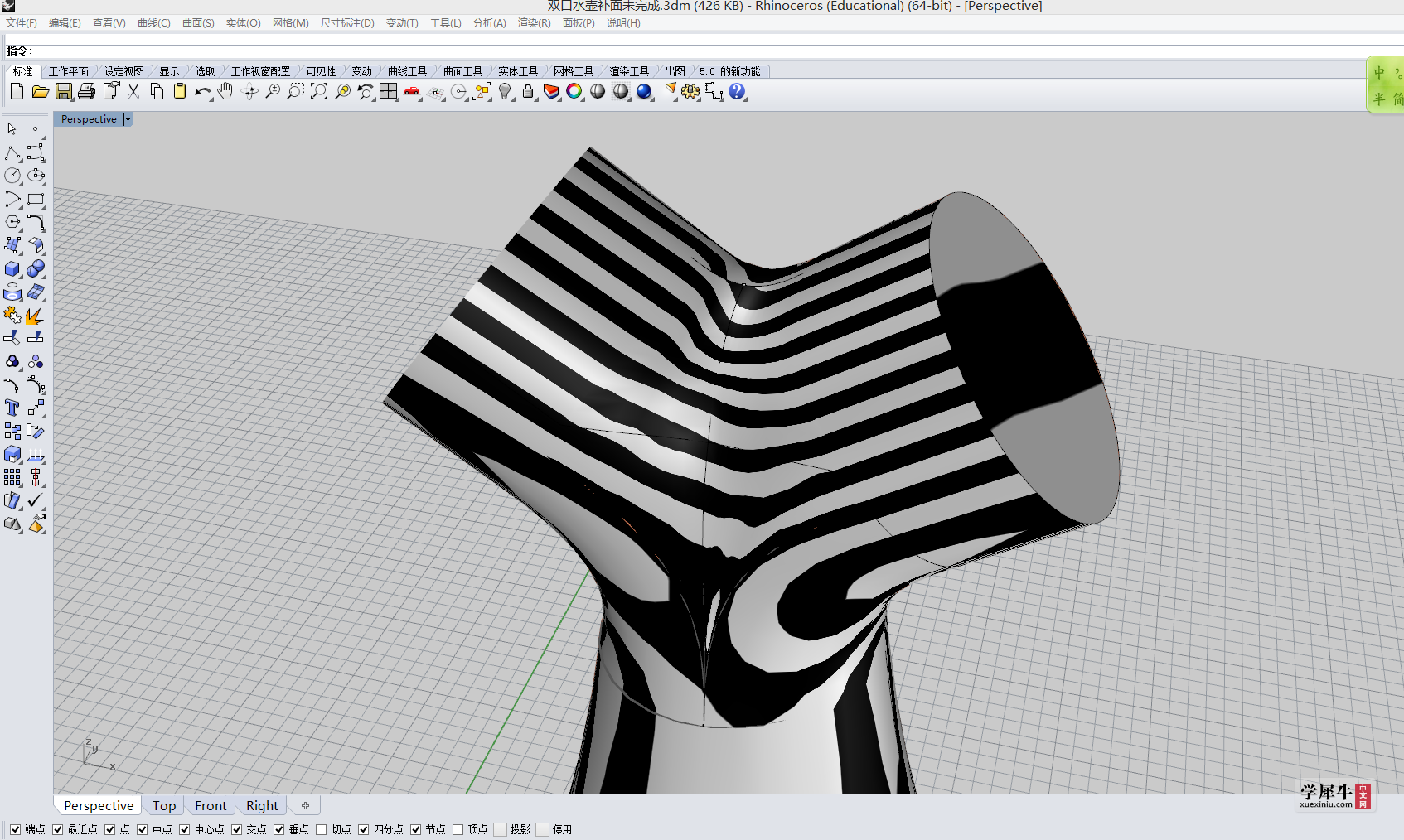This screenshot has width=1404, height=840.
Task: Open the 文件(F) menu
Action: click(x=22, y=23)
